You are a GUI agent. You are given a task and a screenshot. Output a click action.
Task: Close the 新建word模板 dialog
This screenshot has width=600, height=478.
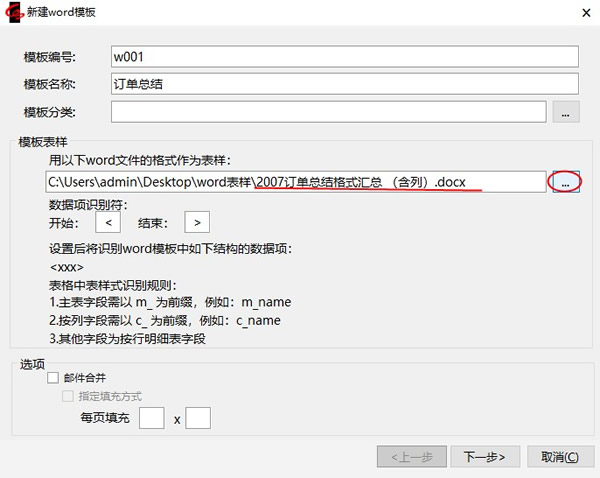coord(583,10)
